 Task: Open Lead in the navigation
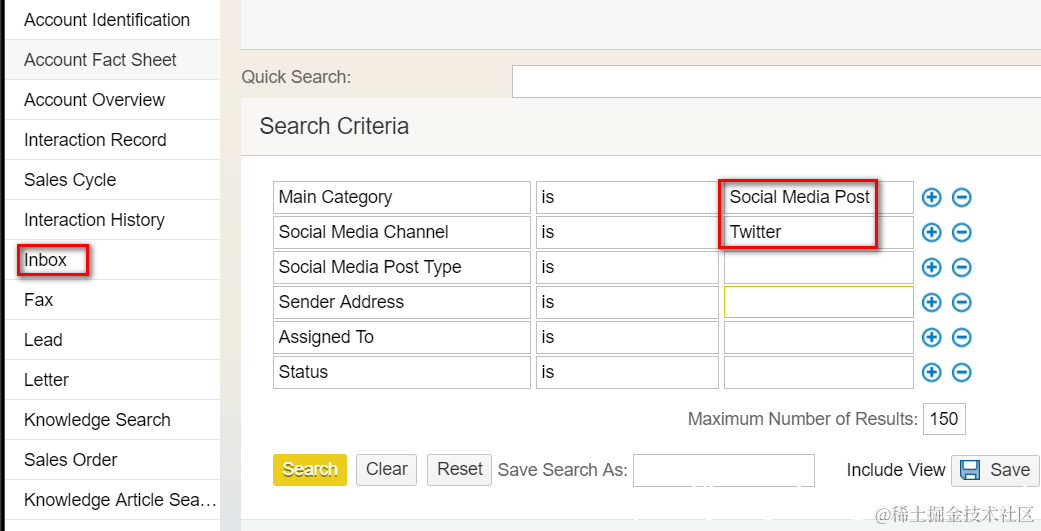[112, 340]
